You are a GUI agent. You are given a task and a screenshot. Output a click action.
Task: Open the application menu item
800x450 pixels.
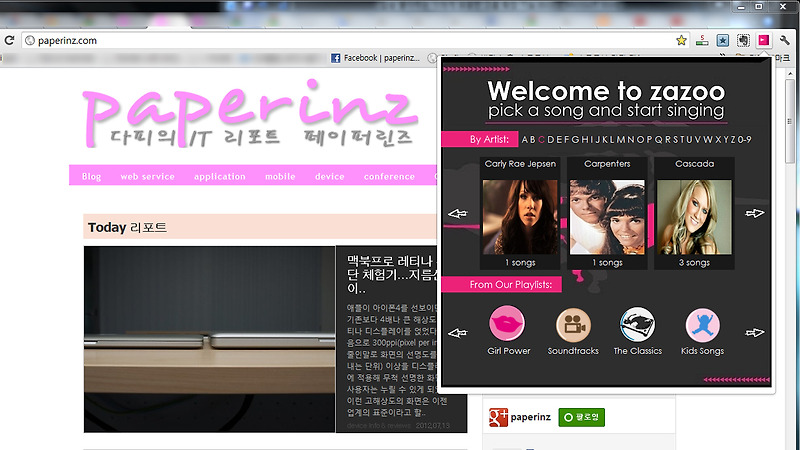click(219, 177)
